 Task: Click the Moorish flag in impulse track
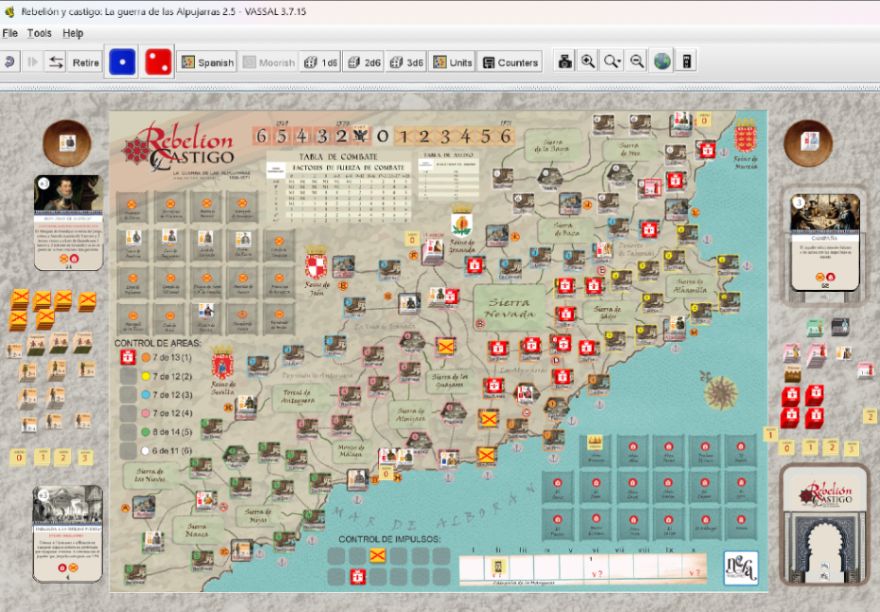click(x=377, y=556)
